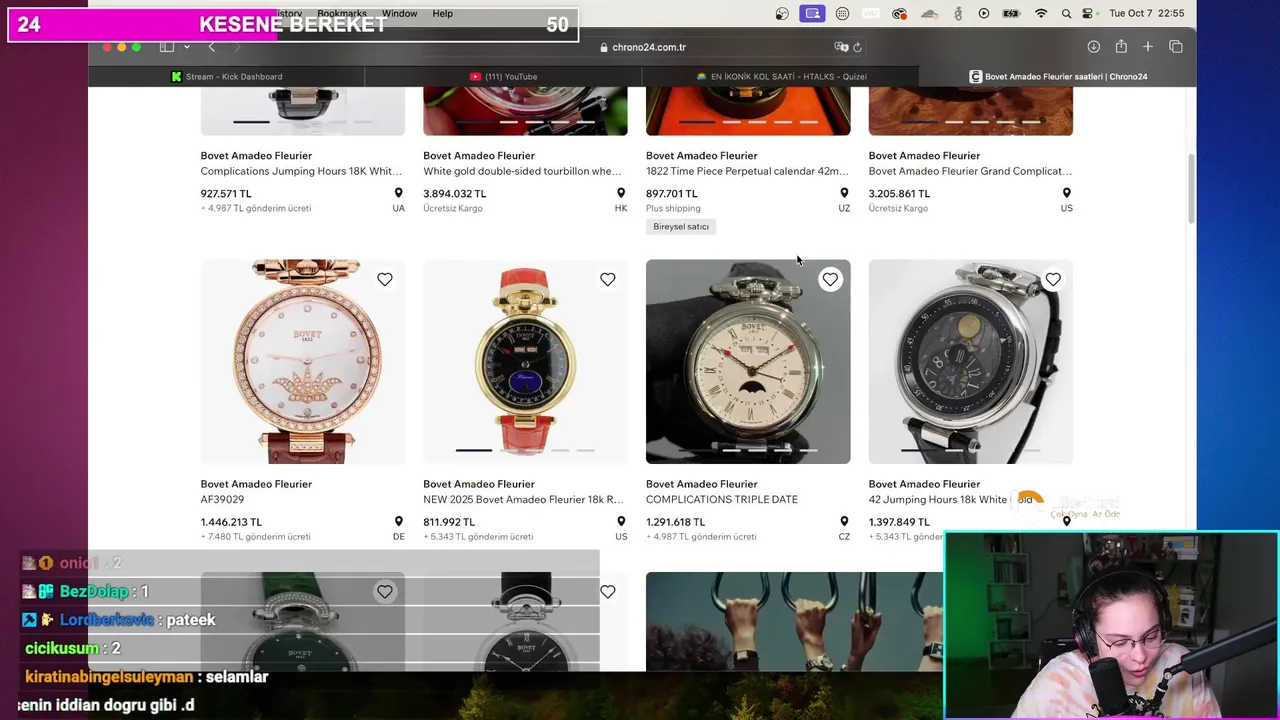Click price 1.291.618 TL
This screenshot has width=1280, height=720.
click(x=676, y=522)
